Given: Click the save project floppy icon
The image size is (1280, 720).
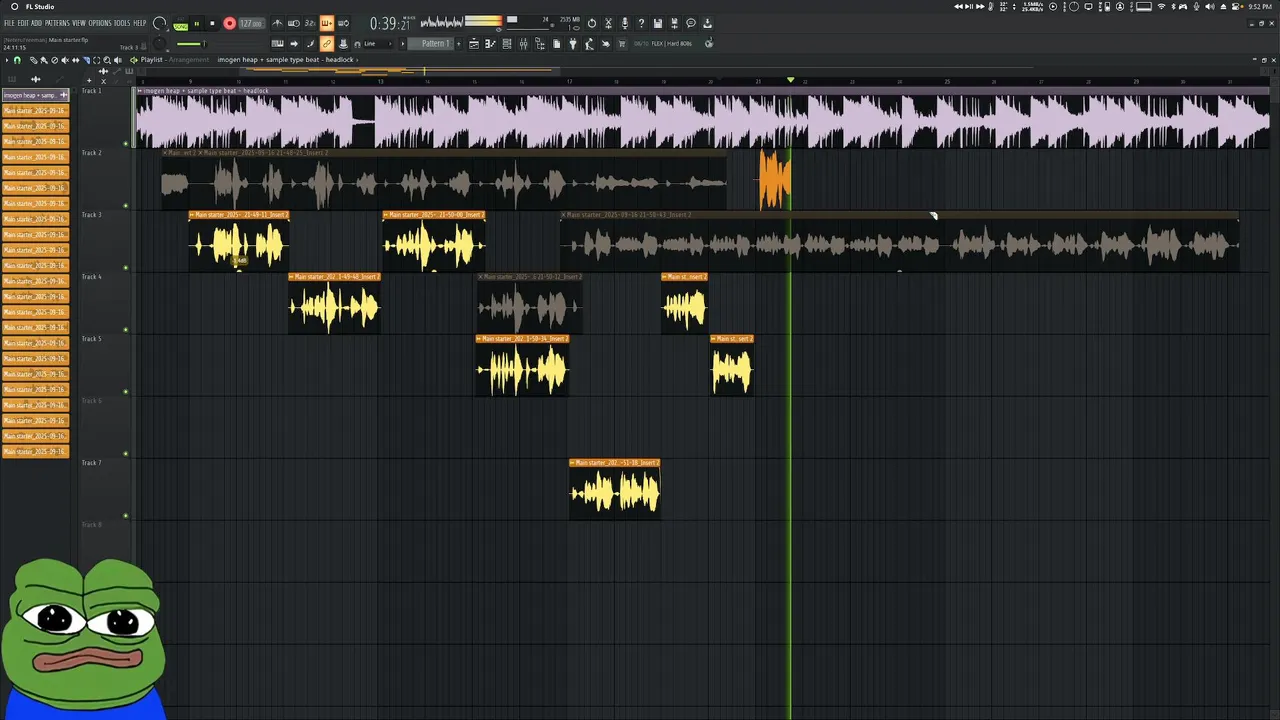Looking at the screenshot, I should (658, 23).
